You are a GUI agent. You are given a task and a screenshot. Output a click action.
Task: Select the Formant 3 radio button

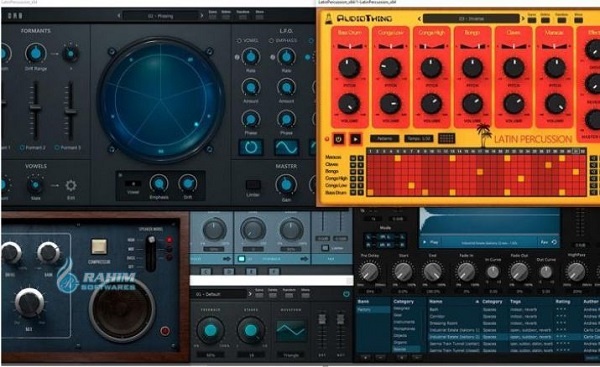[57, 147]
